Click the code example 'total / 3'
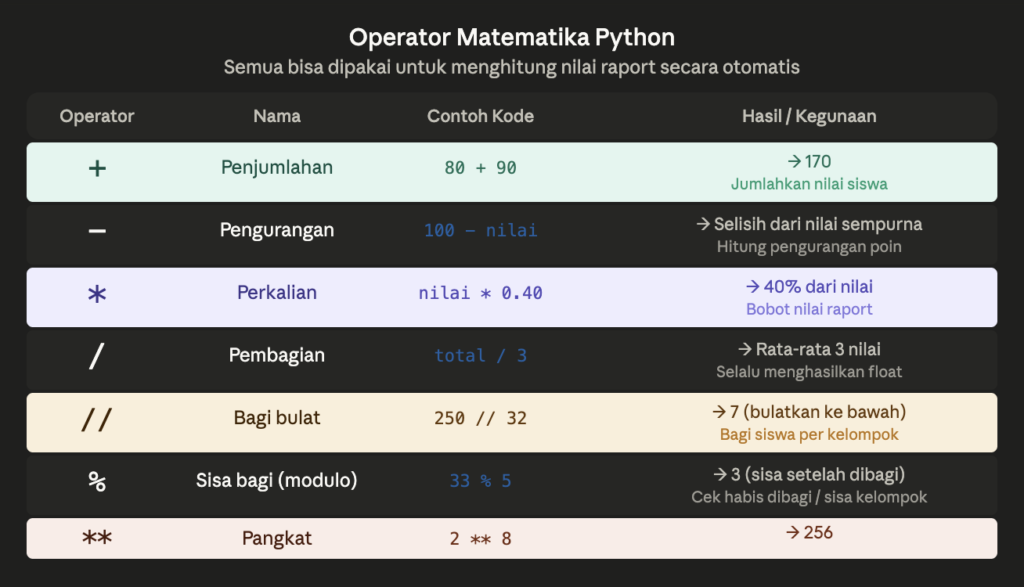Screen dimensions: 1024x587 pyautogui.click(x=480, y=356)
